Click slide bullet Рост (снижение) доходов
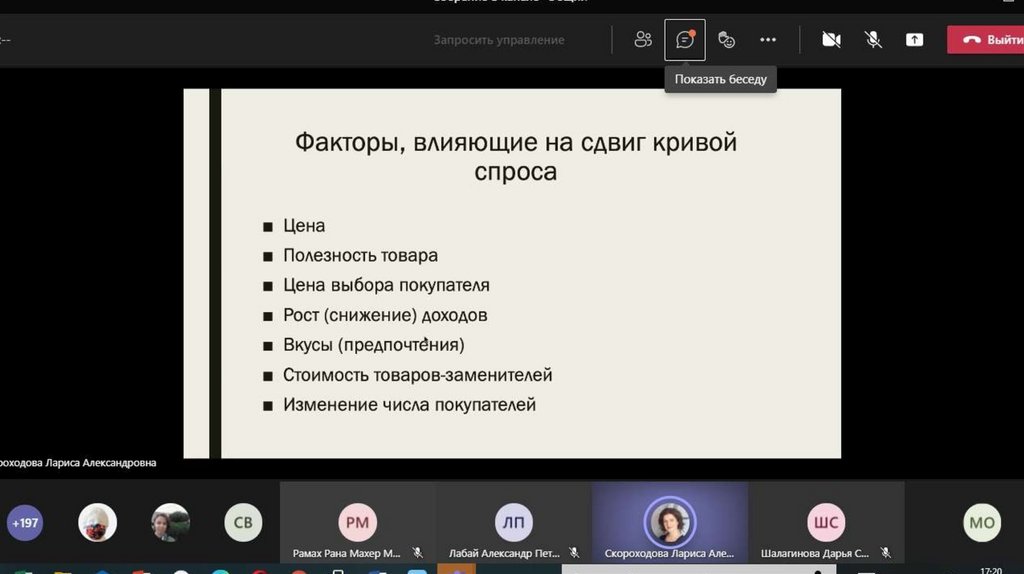The width and height of the screenshot is (1024, 574). [x=385, y=315]
